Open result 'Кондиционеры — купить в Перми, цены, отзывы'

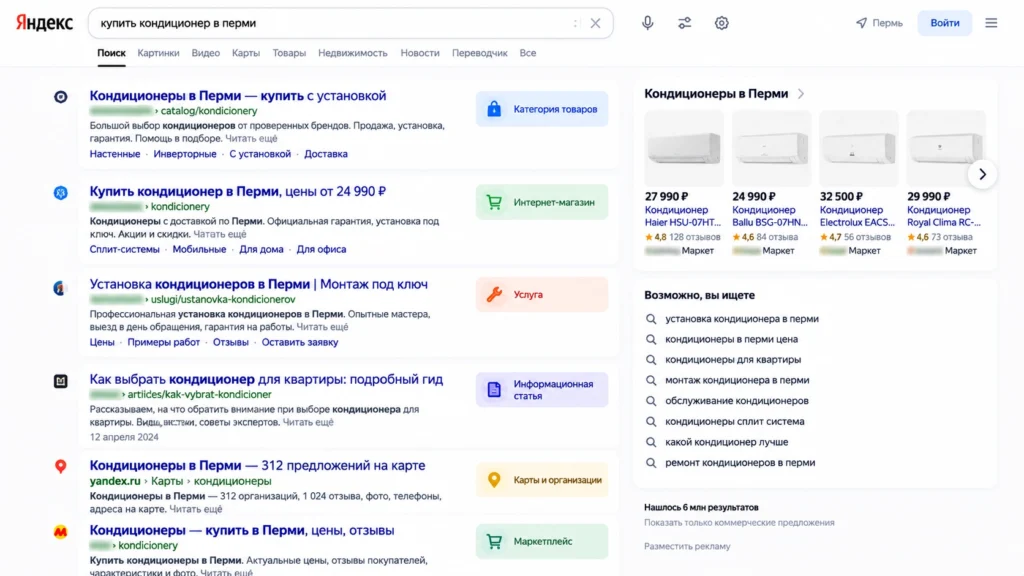click(x=242, y=530)
